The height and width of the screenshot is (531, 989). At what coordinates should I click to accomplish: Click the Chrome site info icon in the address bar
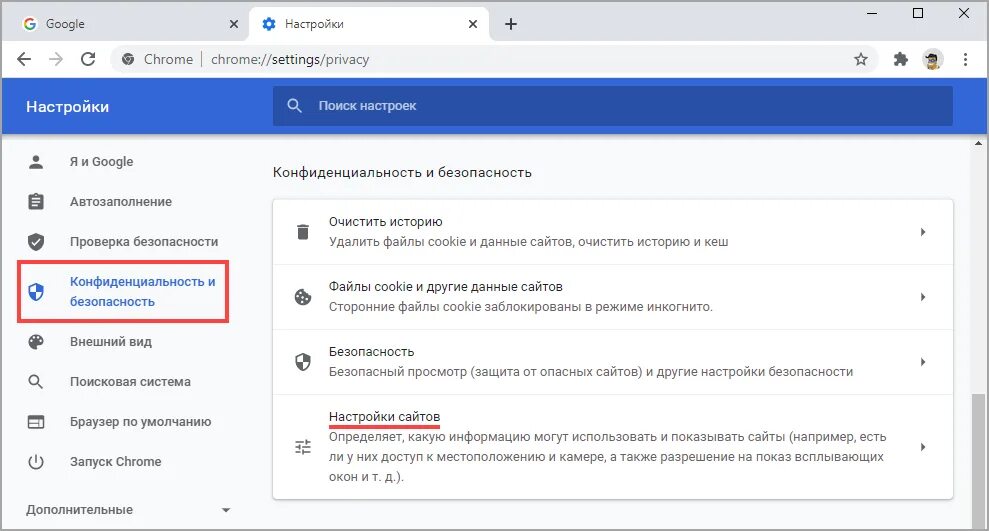coord(128,59)
